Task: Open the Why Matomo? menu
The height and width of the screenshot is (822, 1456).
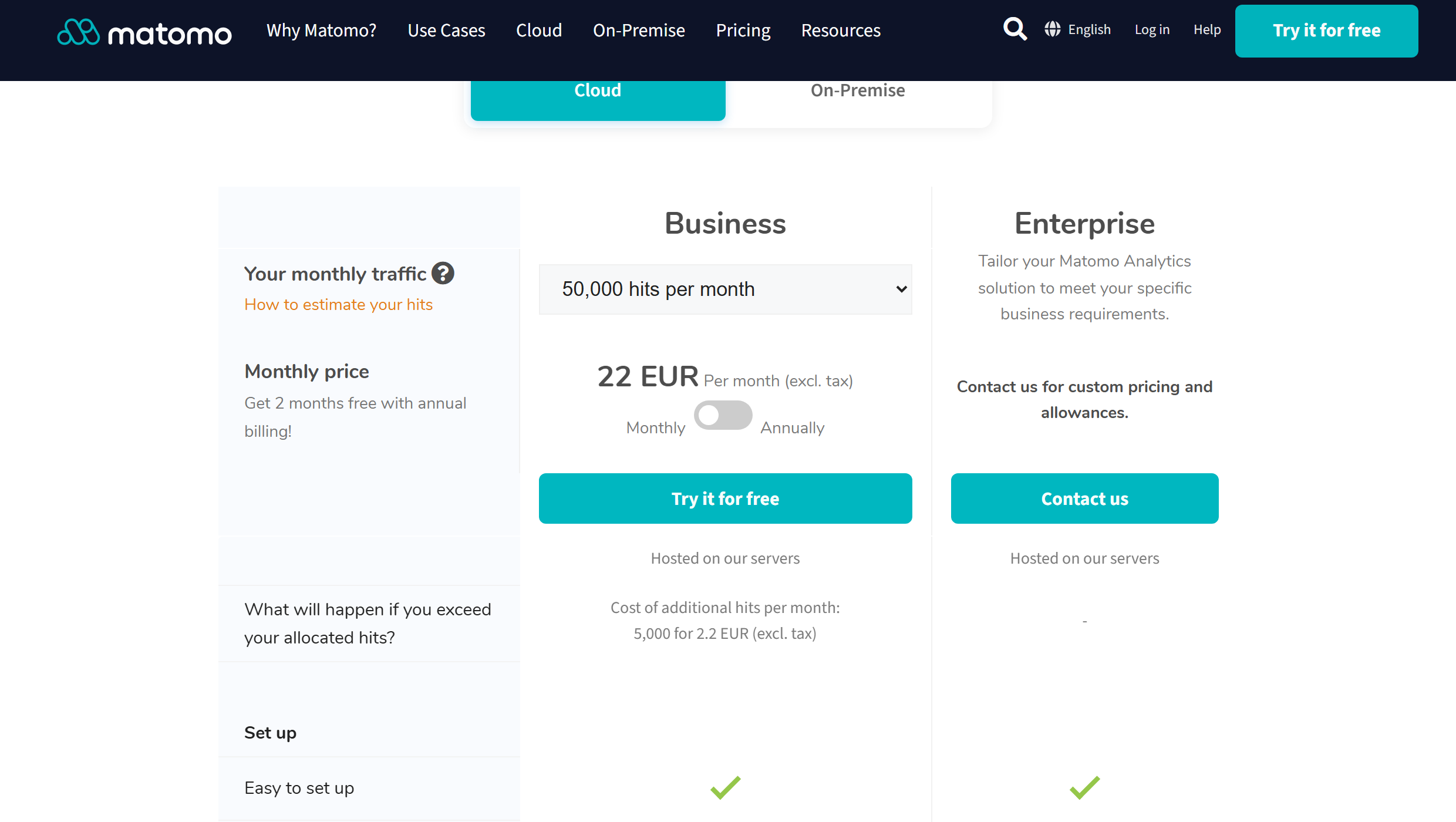Action: click(x=321, y=30)
